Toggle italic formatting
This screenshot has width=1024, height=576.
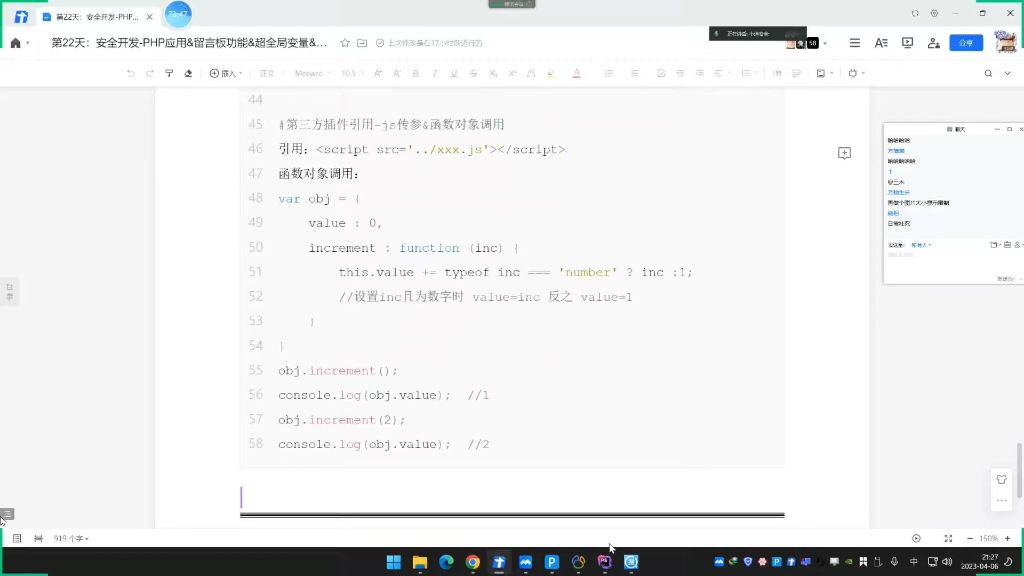434,73
